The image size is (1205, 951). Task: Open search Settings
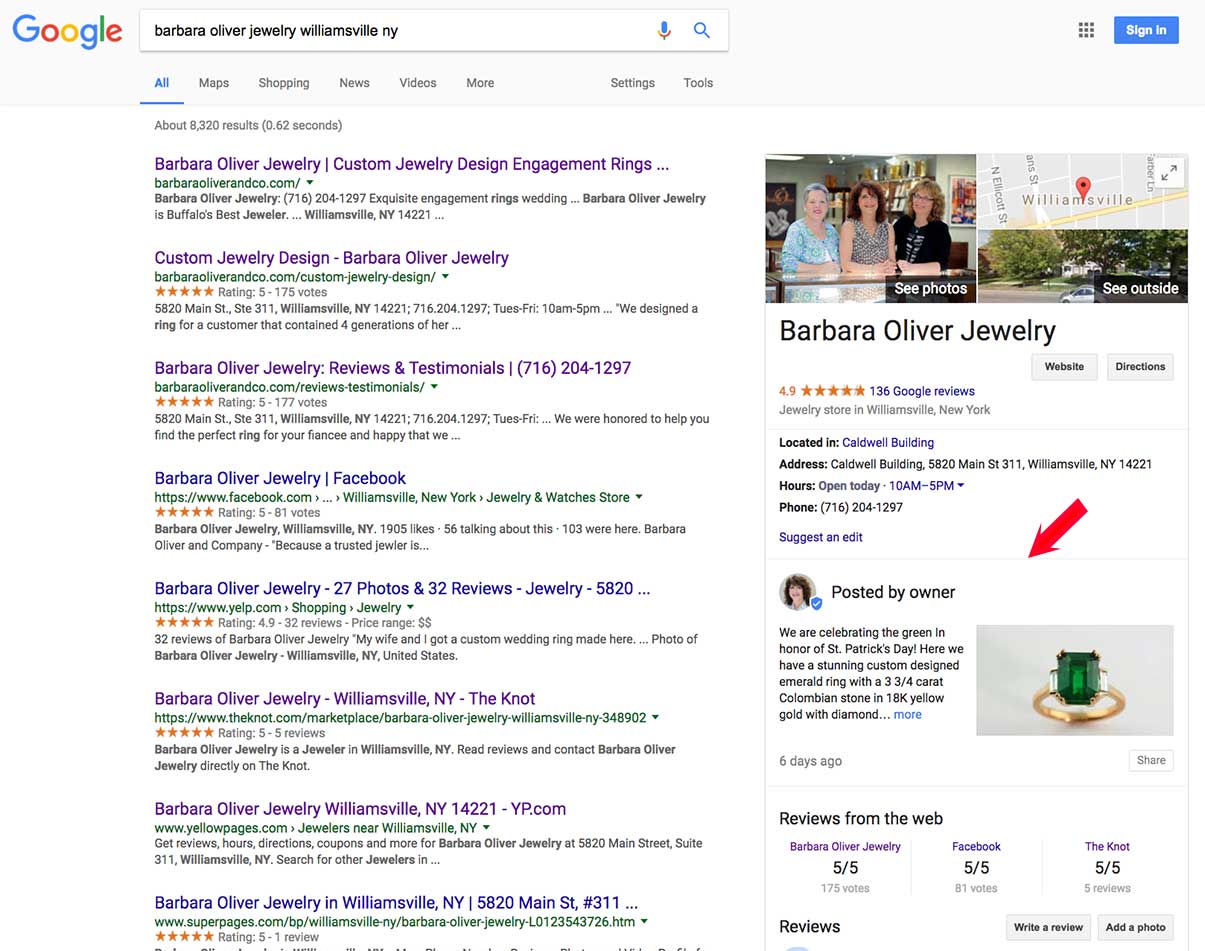click(633, 83)
